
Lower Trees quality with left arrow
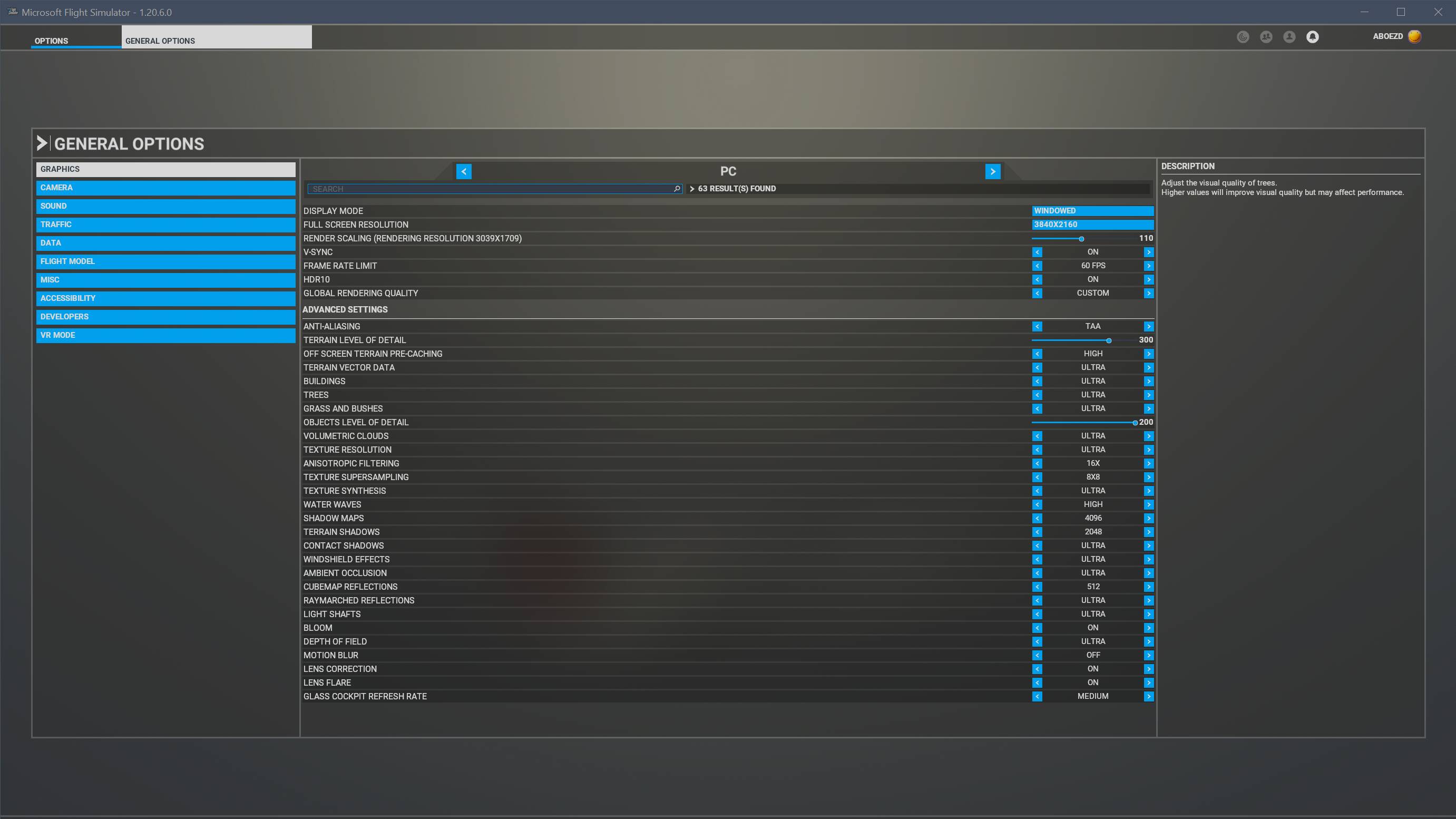[1037, 395]
